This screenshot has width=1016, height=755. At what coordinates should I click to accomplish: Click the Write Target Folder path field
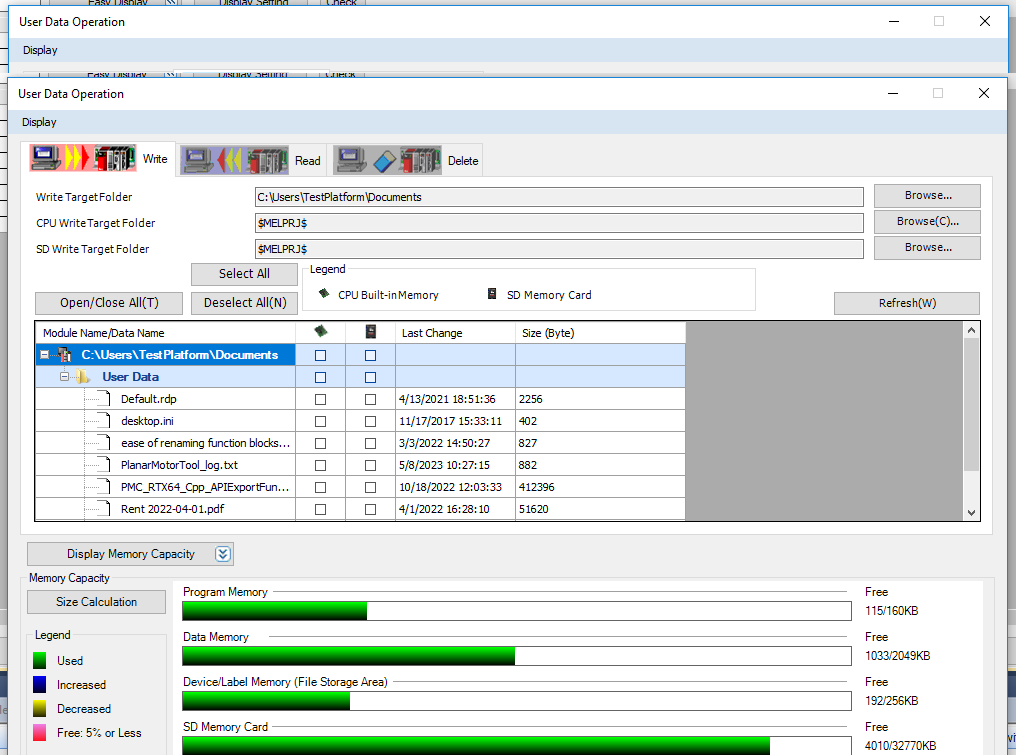pos(559,197)
